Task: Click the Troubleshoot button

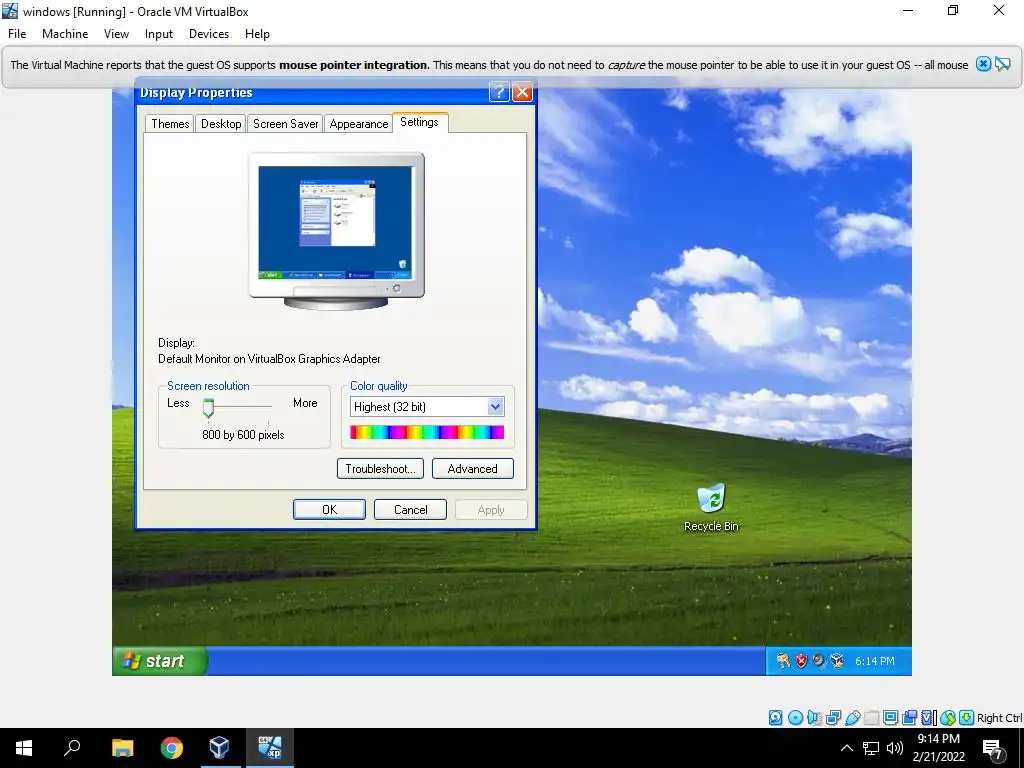Action: [x=380, y=469]
